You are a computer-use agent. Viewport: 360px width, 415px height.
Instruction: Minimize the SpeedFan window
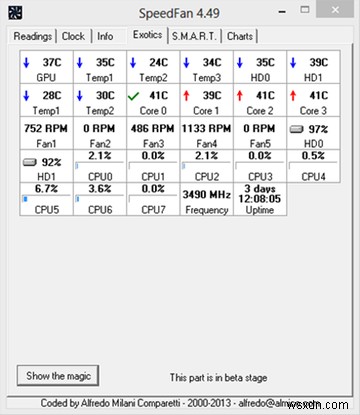point(282,12)
